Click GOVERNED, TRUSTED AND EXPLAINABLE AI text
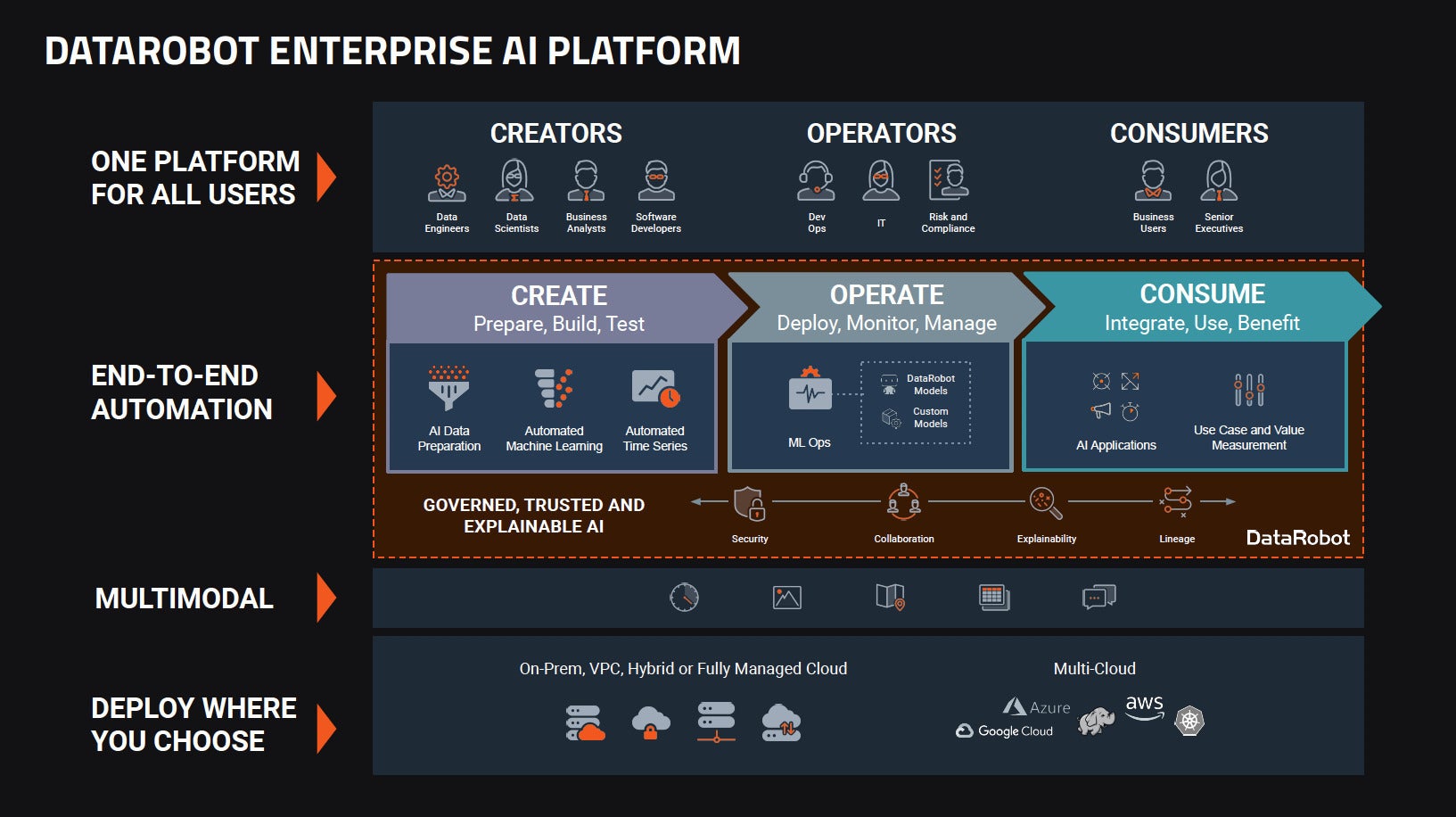 [x=533, y=516]
